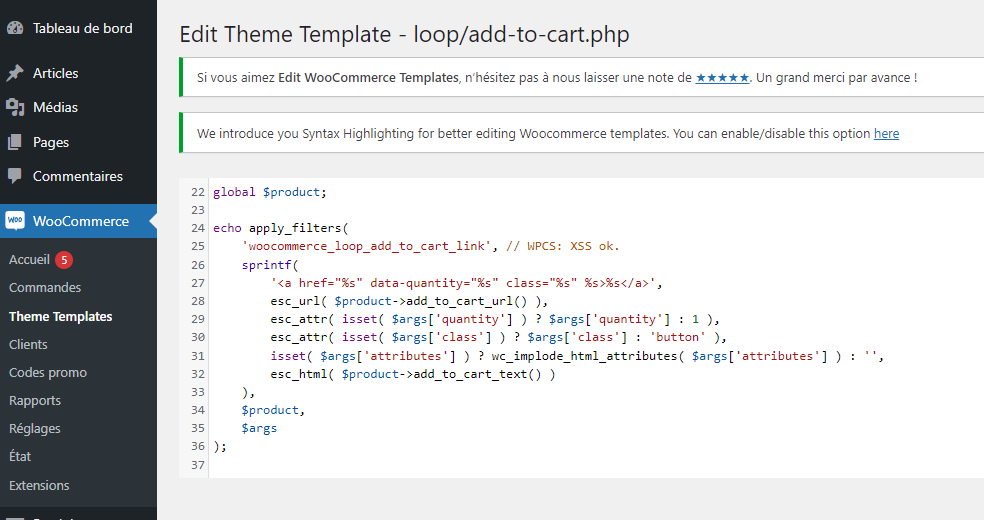This screenshot has height=520, width=984.
Task: Click the Médias library icon
Action: [x=15, y=107]
